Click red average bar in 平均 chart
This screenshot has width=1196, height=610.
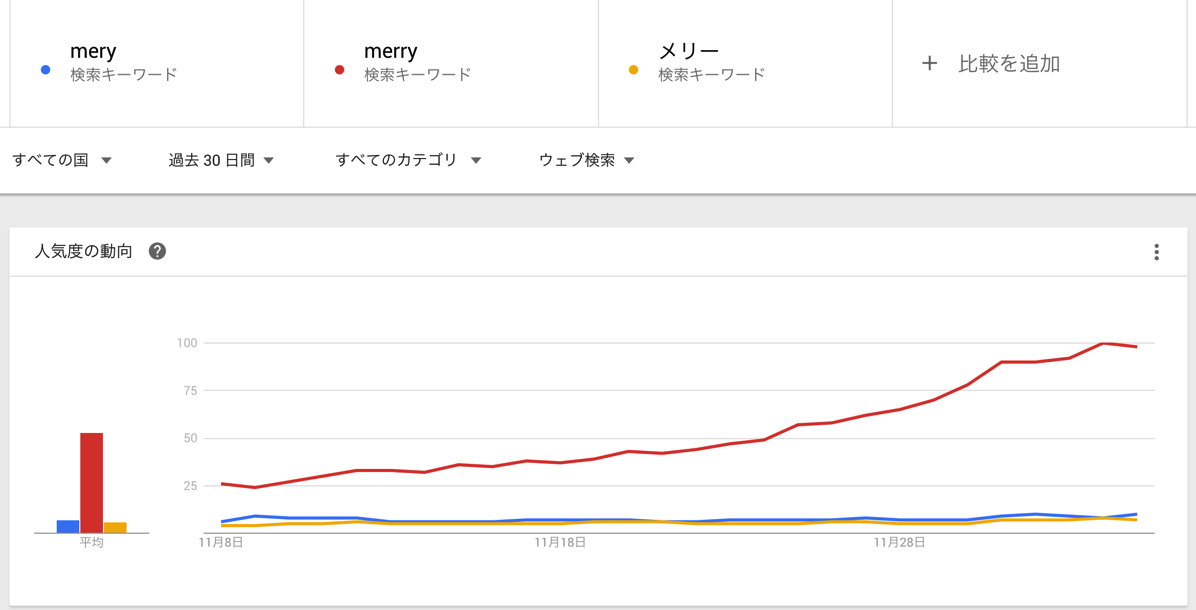click(x=92, y=483)
